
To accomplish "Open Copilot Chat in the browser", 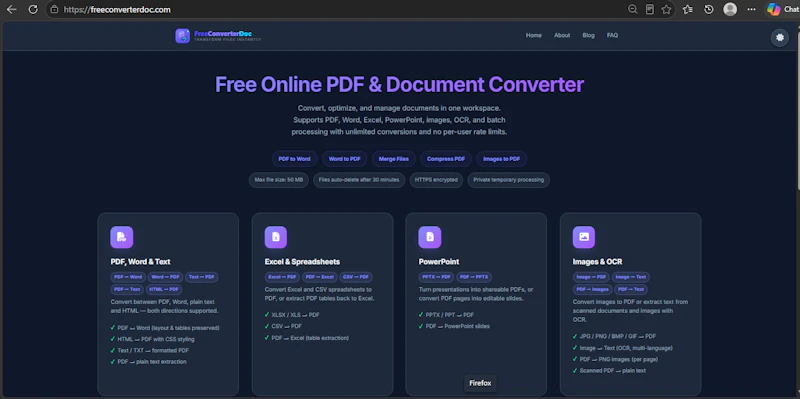I will 783,9.
